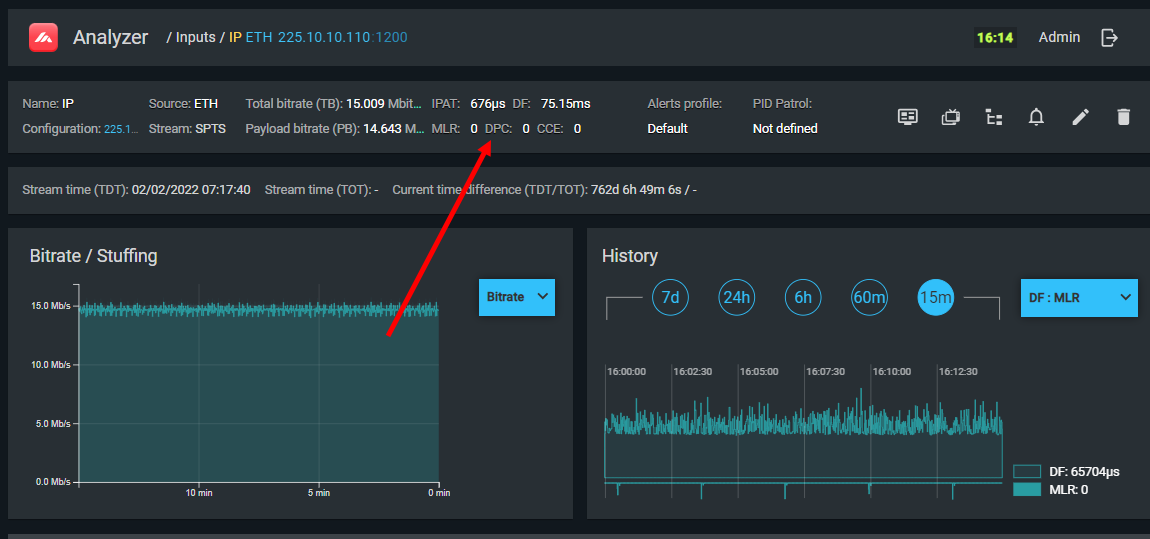Edit input using the pencil icon
This screenshot has height=539, width=1150.
(x=1080, y=117)
